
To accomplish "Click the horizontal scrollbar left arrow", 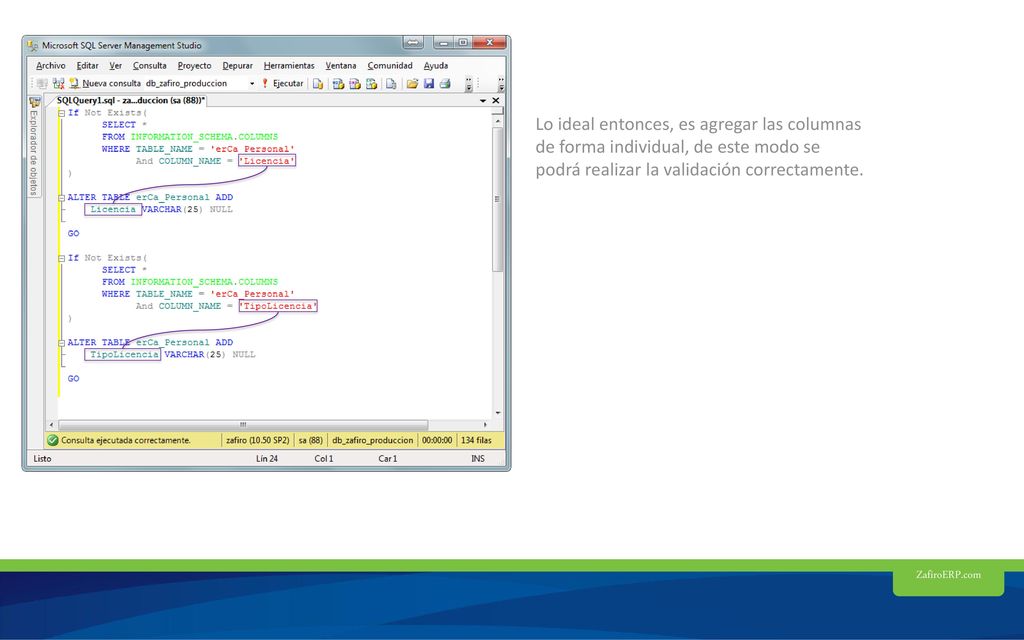I will click(52, 424).
